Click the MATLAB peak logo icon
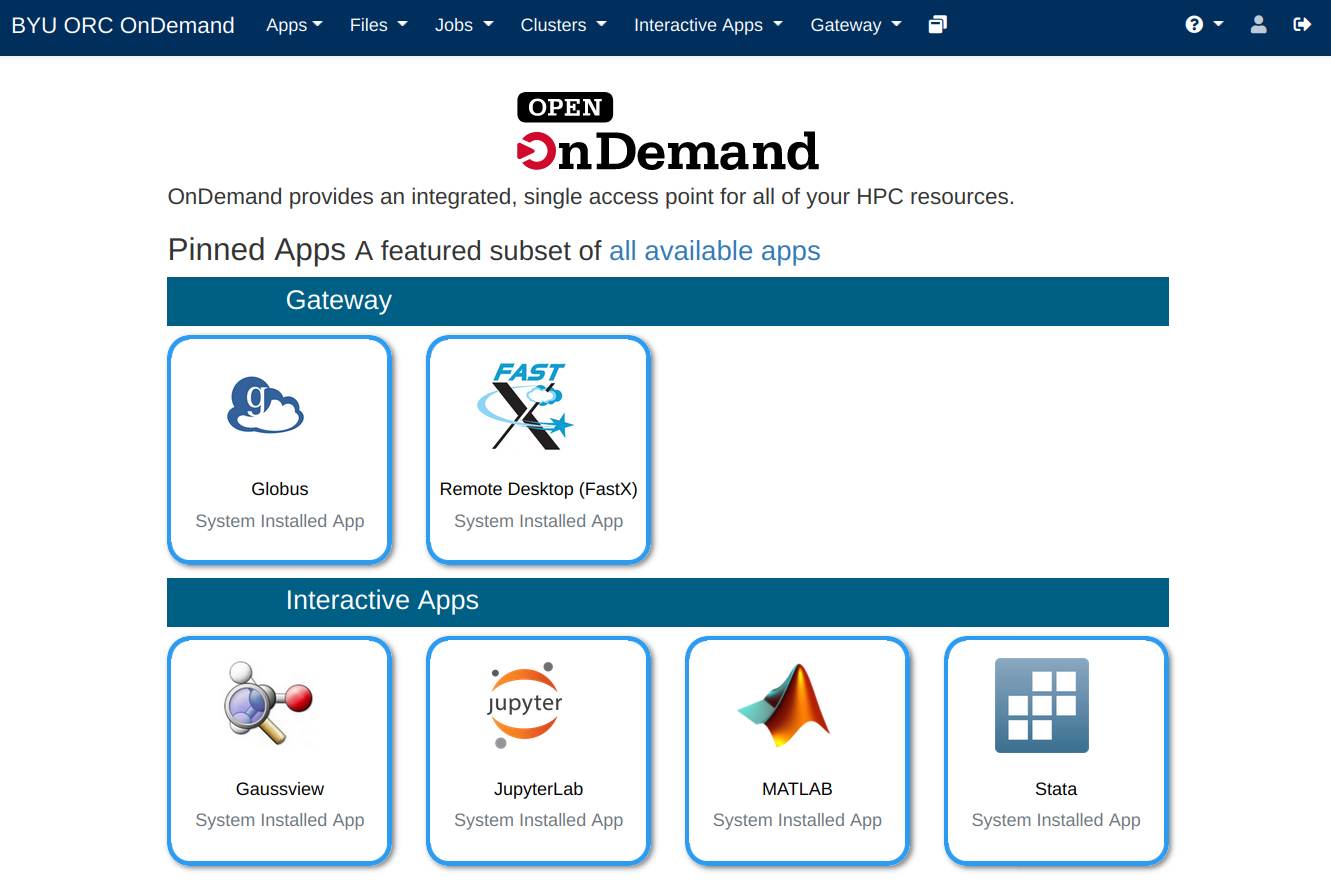Viewport: 1331px width, 883px height. point(785,704)
